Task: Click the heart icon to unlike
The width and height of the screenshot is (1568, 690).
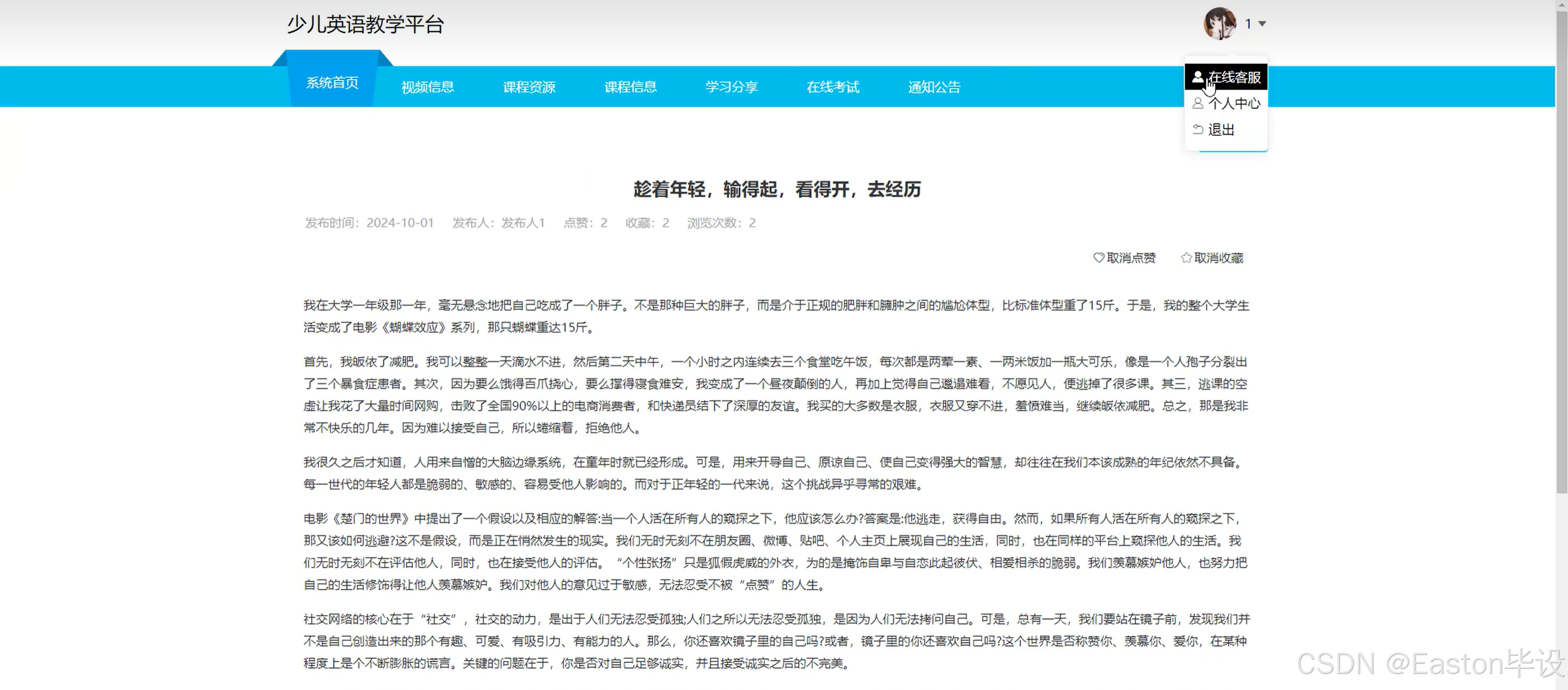Action: point(1099,257)
